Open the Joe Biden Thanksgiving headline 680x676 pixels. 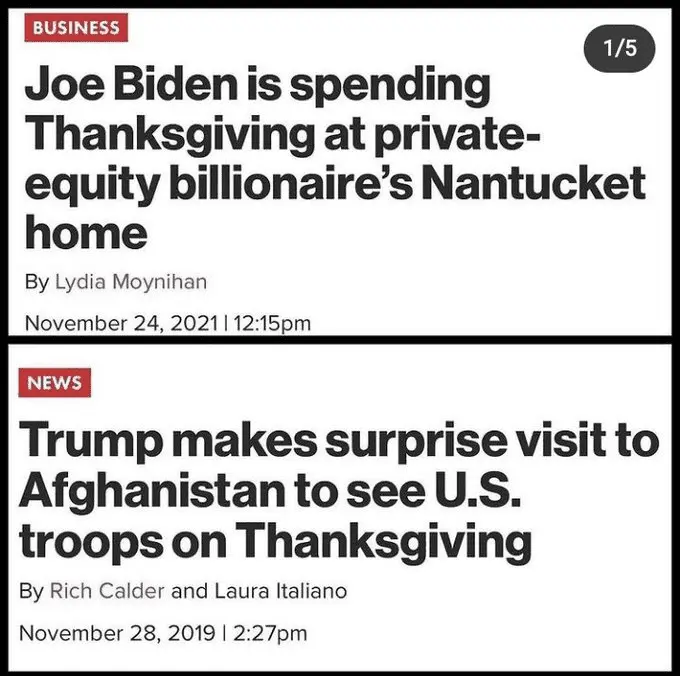point(335,159)
